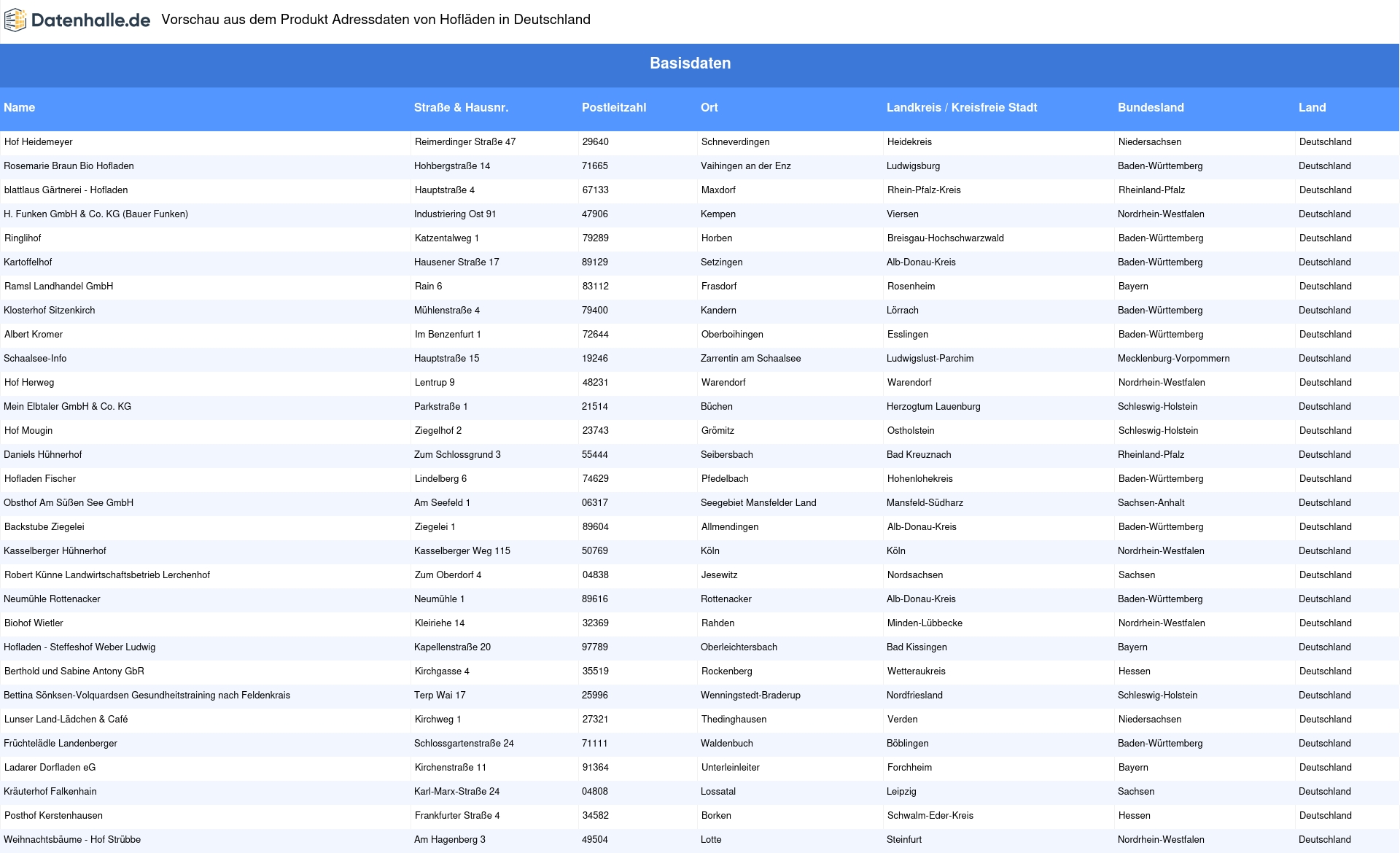Click address Karl-Marx-Straße 24
The height and width of the screenshot is (853, 1400).
[456, 792]
